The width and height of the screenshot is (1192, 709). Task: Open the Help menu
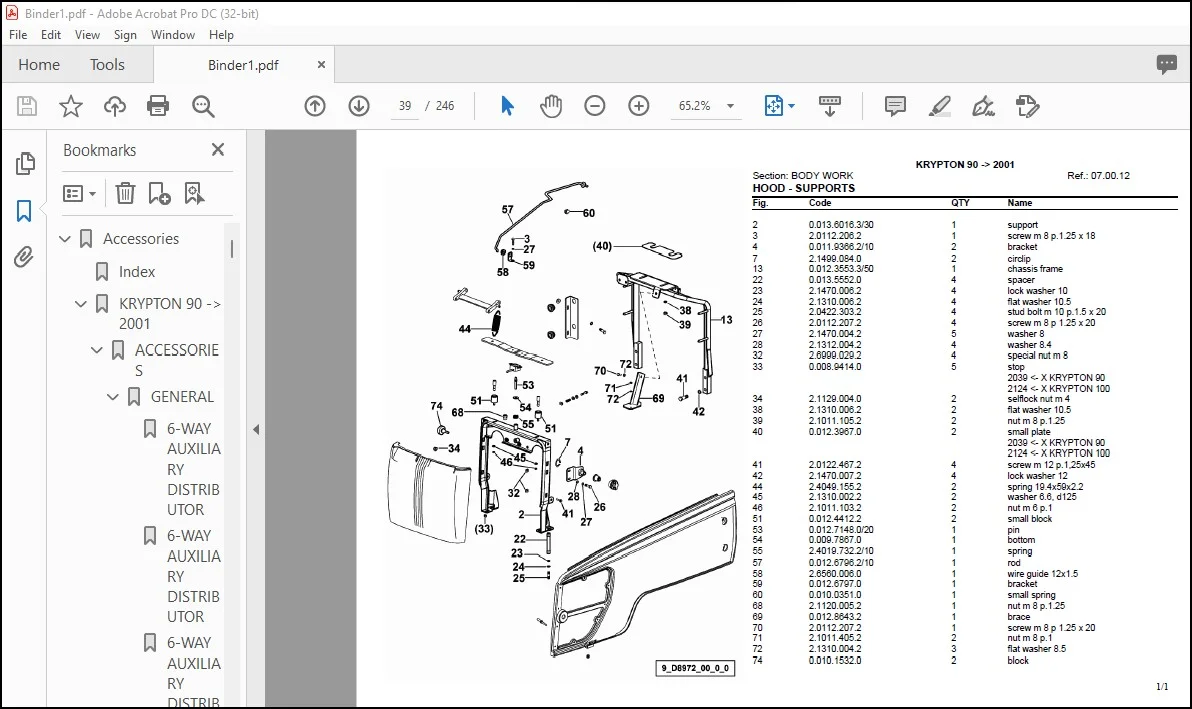[x=221, y=35]
